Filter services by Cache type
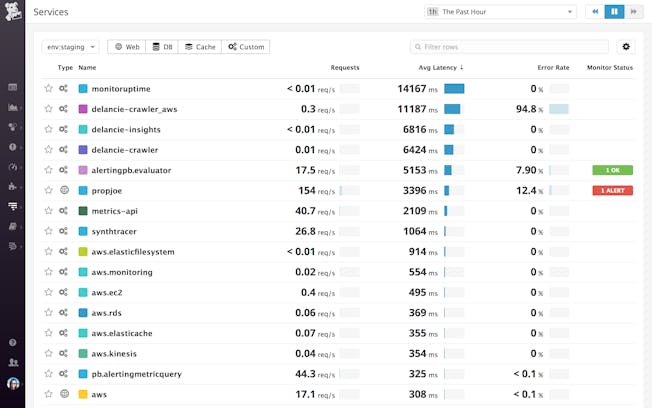This screenshot has width=652, height=408. coord(200,47)
